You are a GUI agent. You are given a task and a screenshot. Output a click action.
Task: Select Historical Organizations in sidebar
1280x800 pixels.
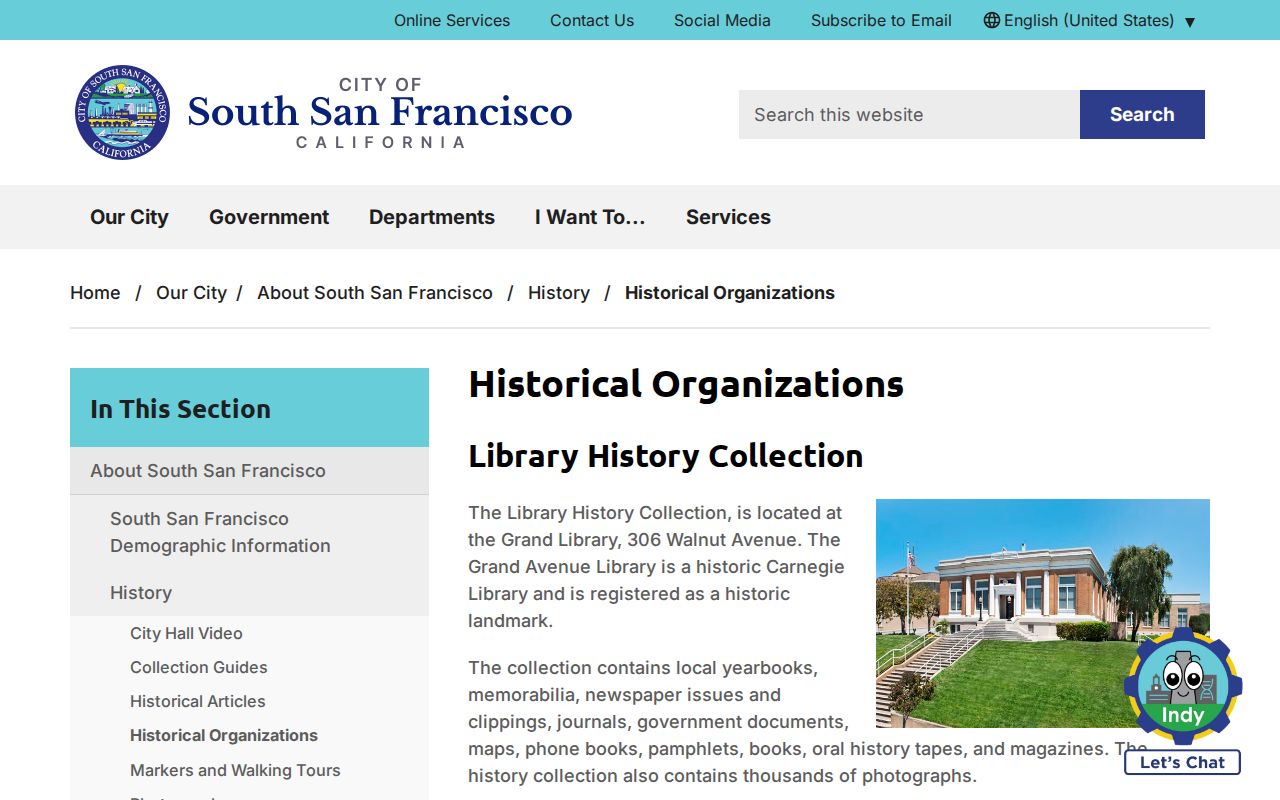click(x=224, y=735)
